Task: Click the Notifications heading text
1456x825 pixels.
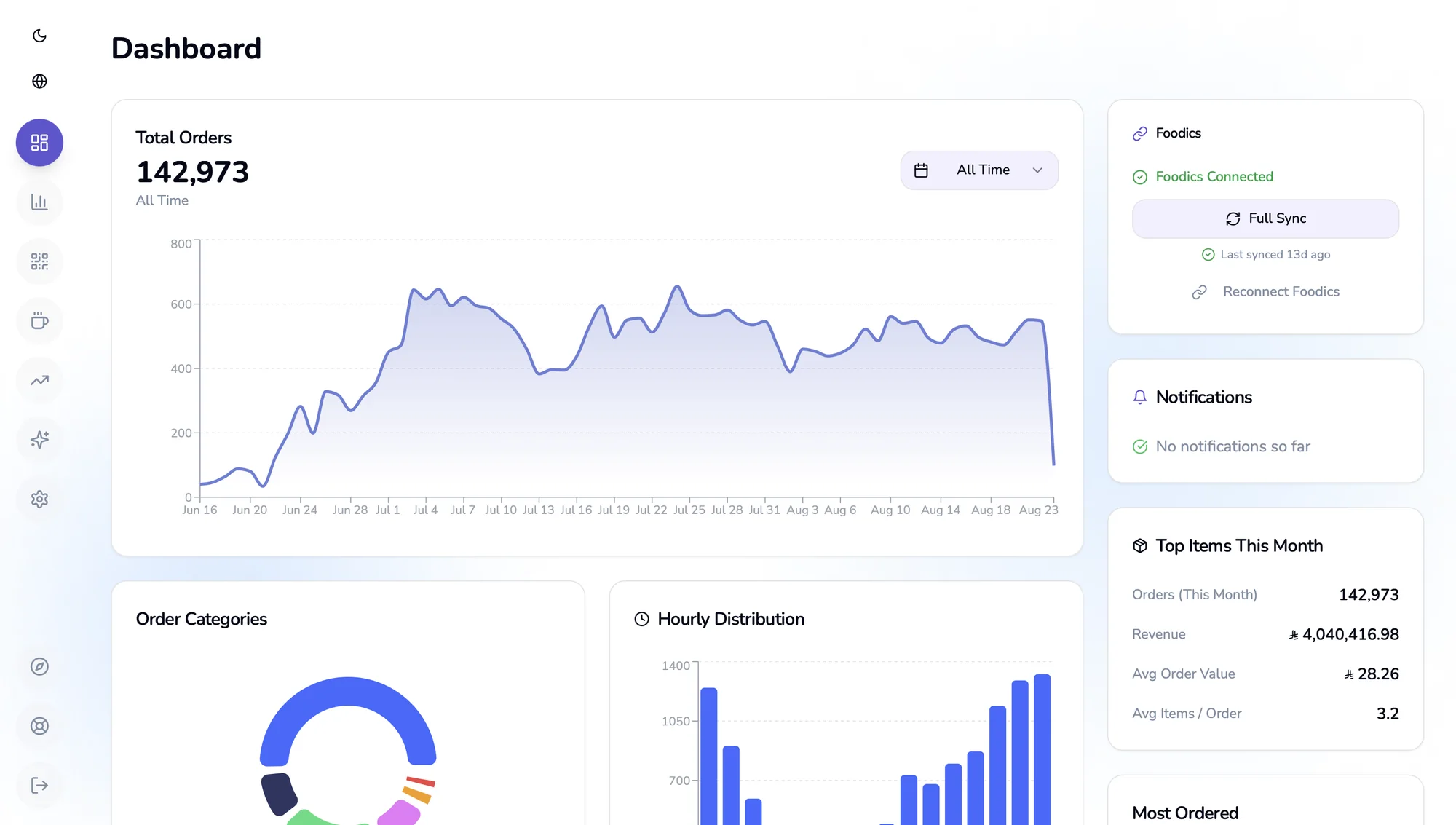Action: 1203,397
